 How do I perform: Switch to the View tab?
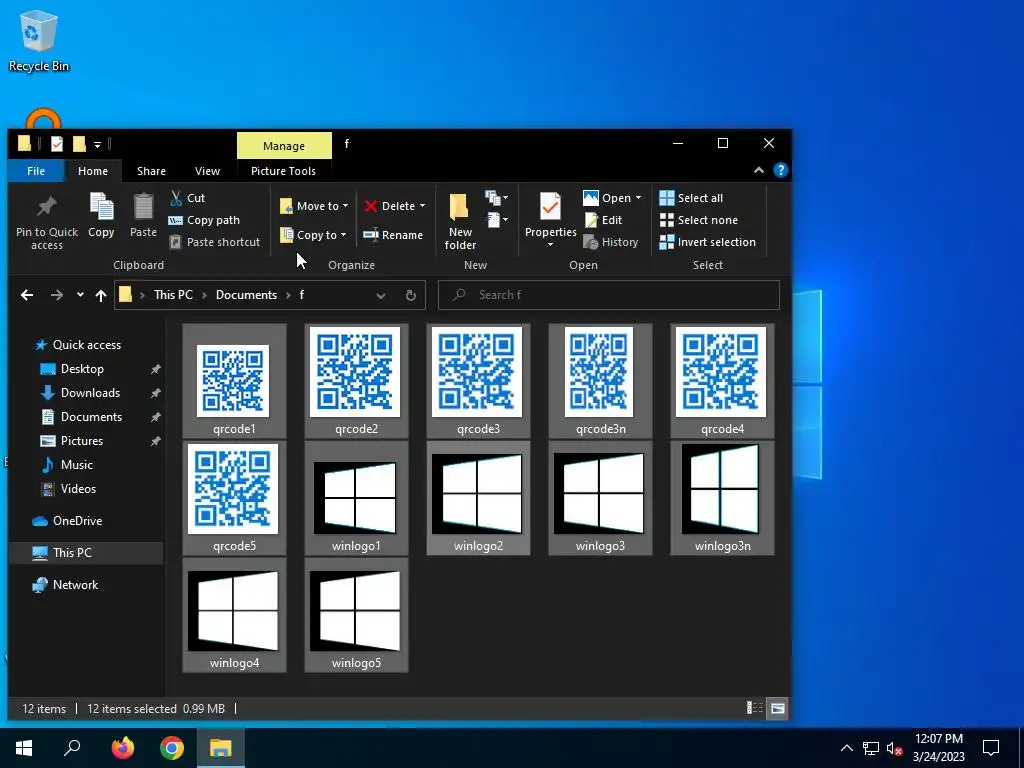click(207, 171)
